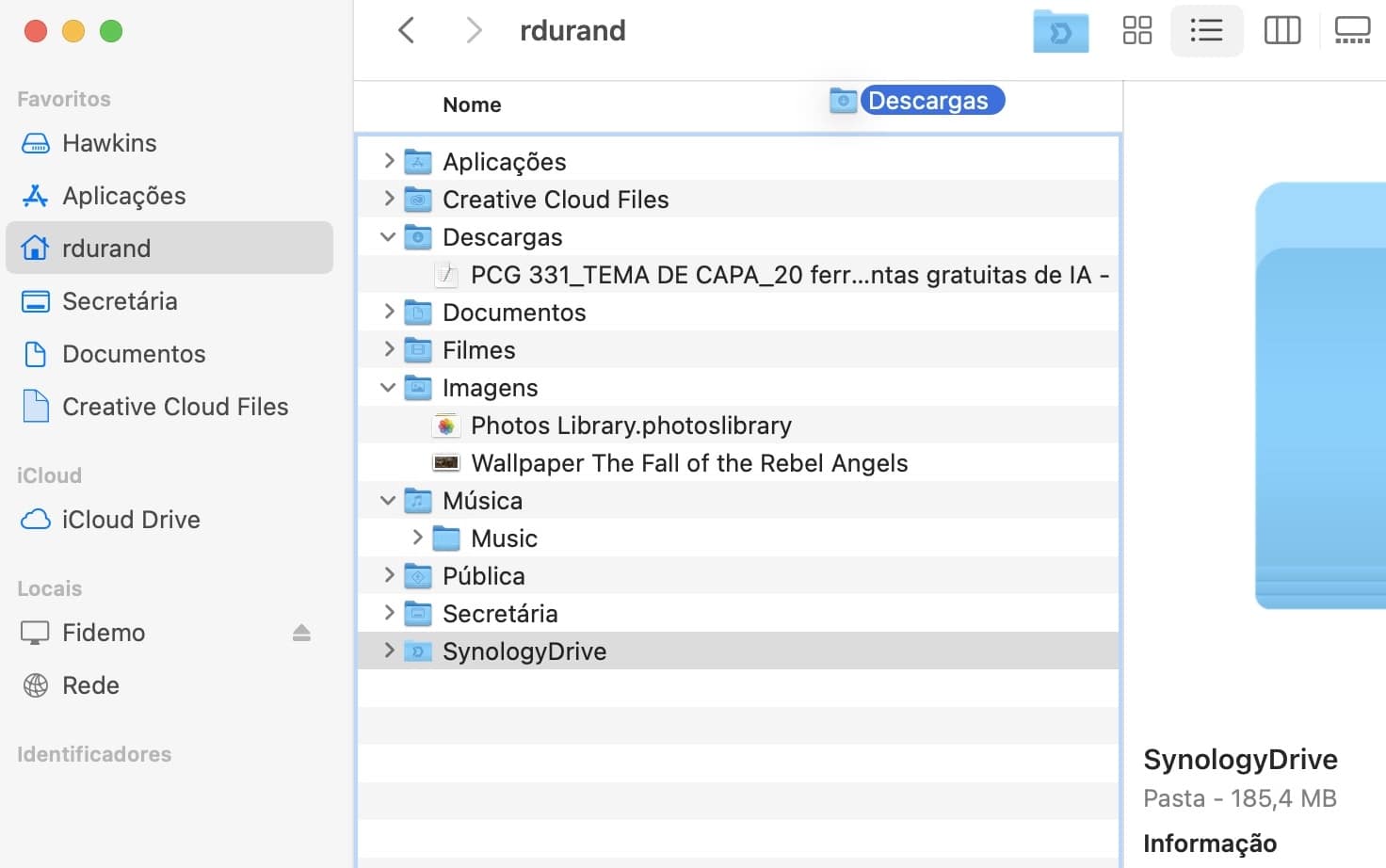The height and width of the screenshot is (868, 1386).
Task: Click the Identificadores section heading
Action: point(94,754)
